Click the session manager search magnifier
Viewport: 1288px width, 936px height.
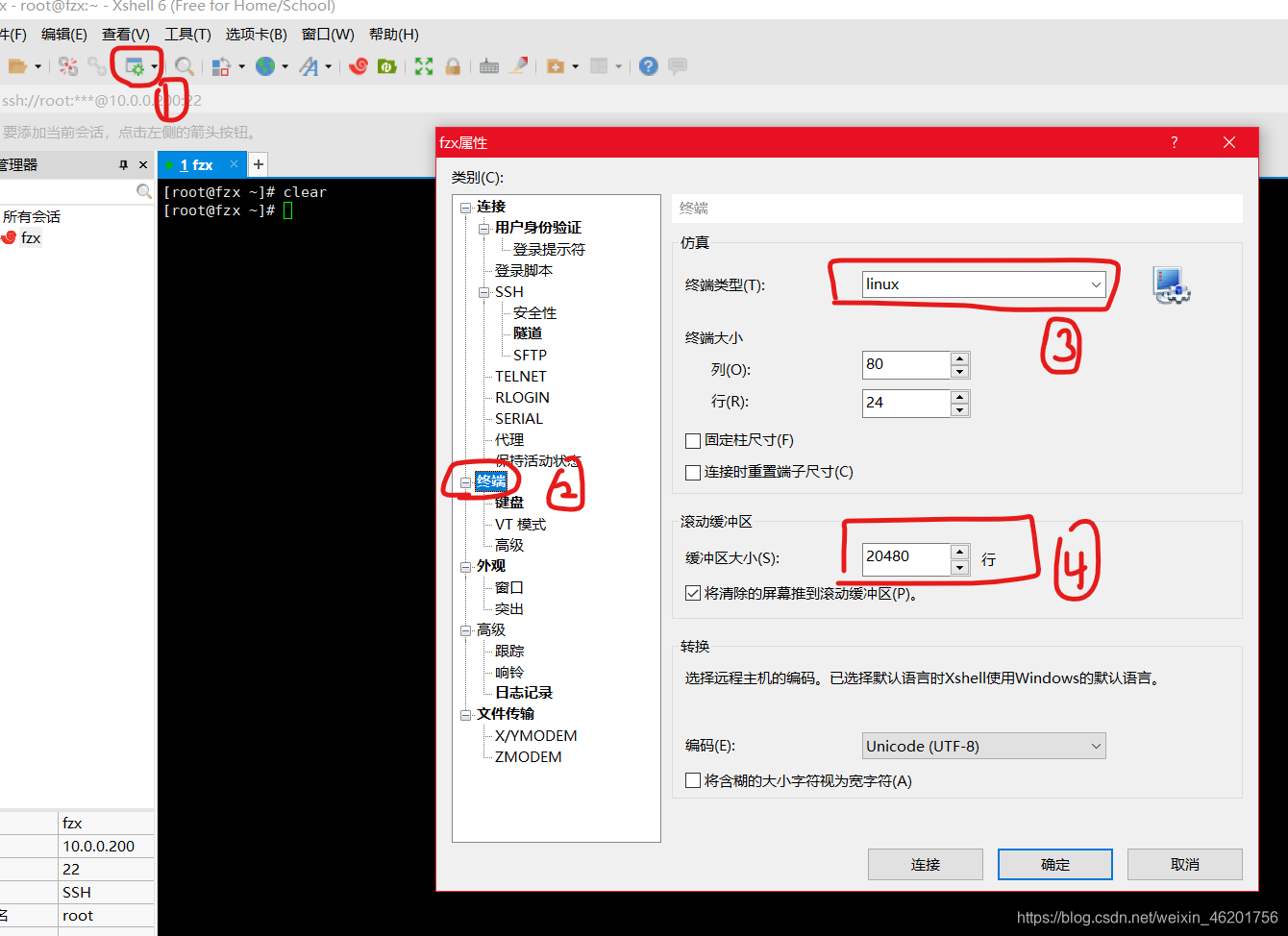(x=144, y=191)
